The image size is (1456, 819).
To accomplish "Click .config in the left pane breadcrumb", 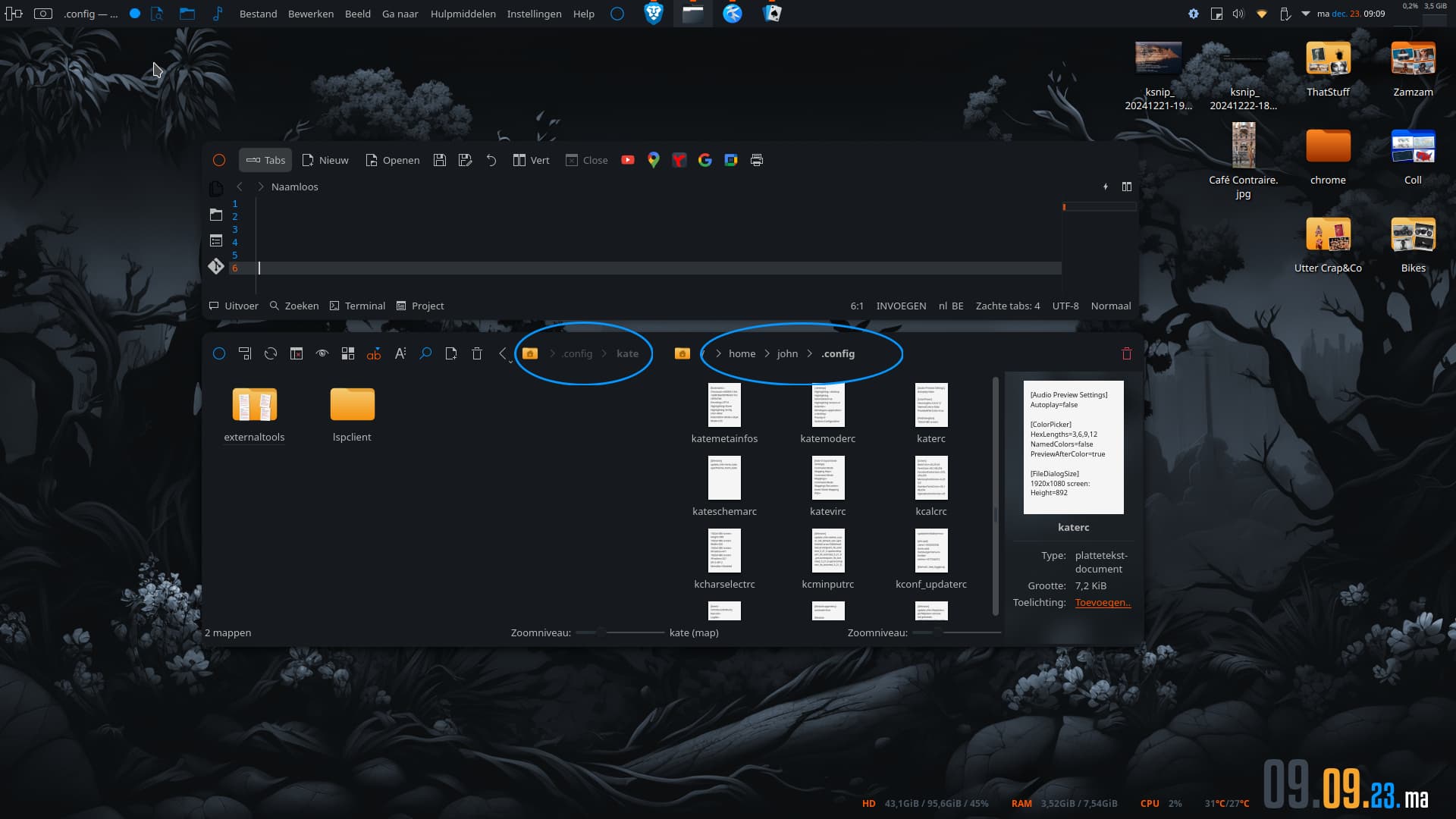I will pos(577,353).
